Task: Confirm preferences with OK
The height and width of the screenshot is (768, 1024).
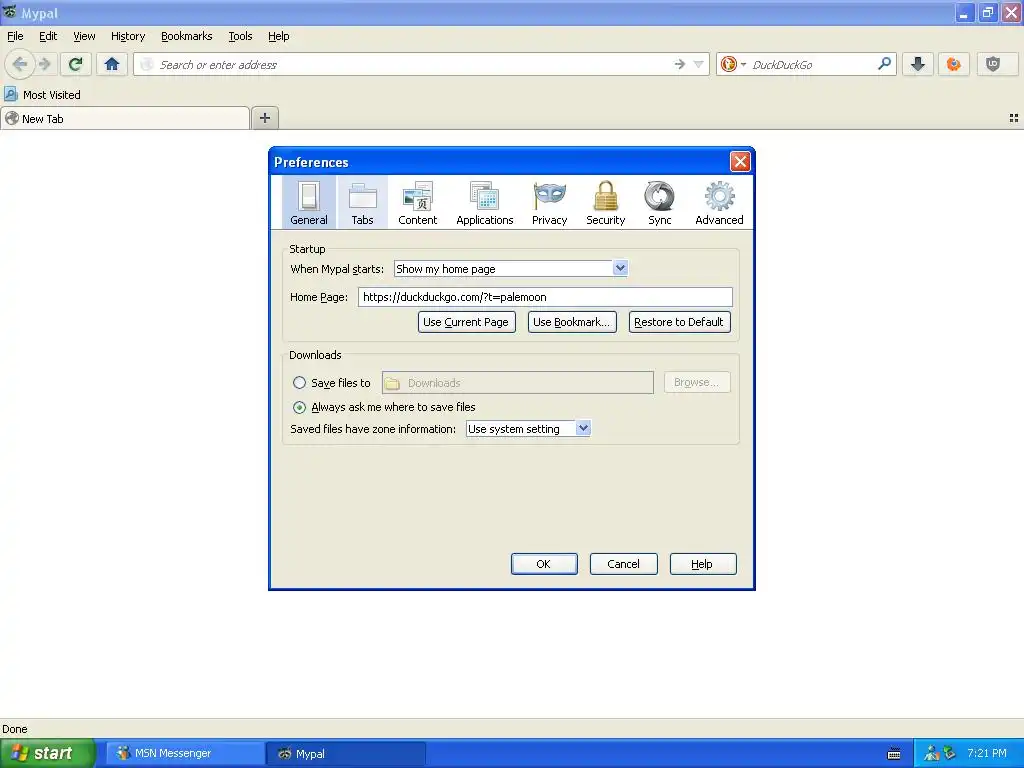Action: 544,564
